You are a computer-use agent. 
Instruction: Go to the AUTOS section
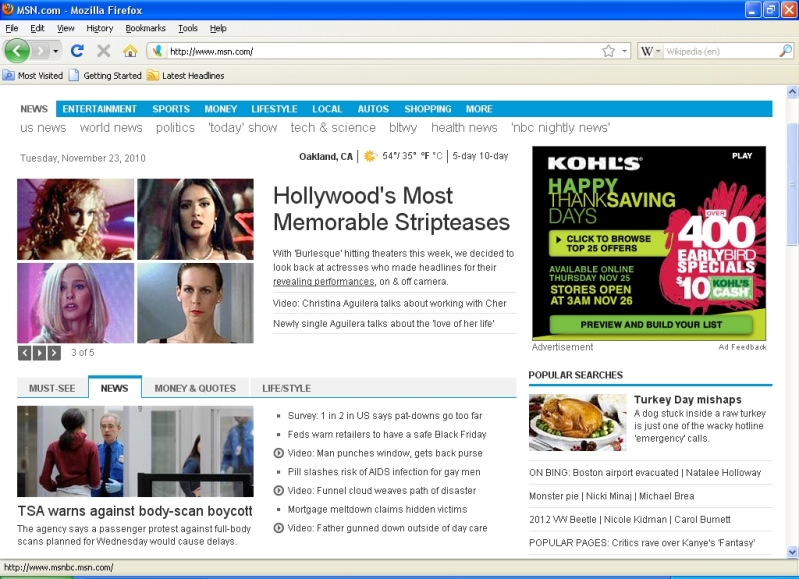point(373,109)
